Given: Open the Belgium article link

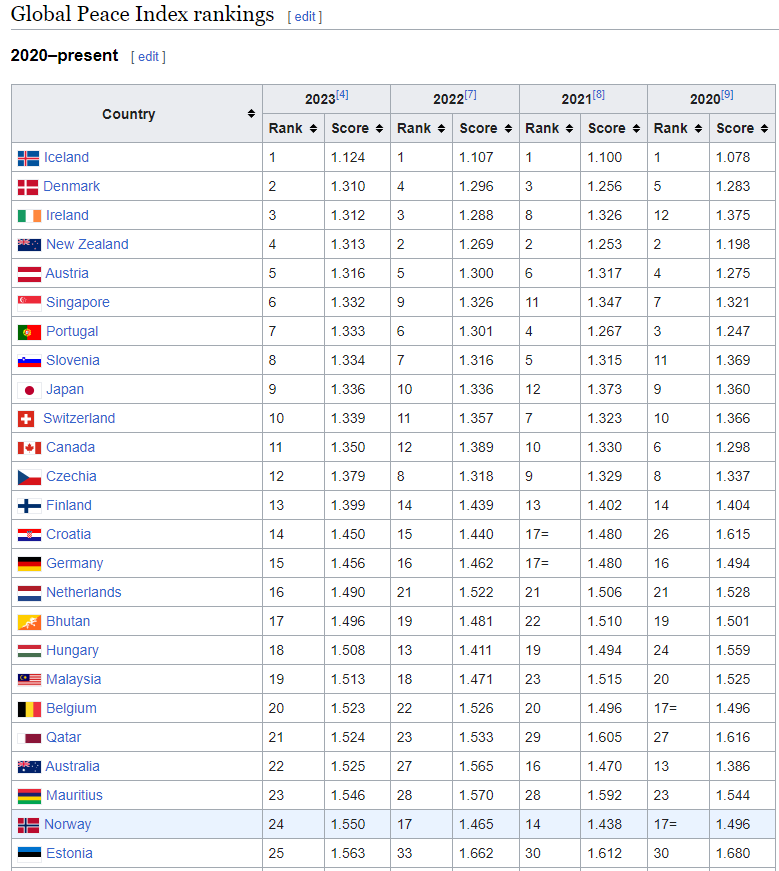Looking at the screenshot, I should click(71, 708).
